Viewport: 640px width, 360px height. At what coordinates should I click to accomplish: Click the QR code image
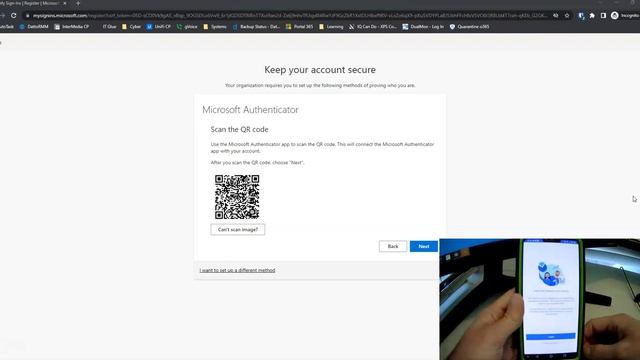pyautogui.click(x=237, y=197)
